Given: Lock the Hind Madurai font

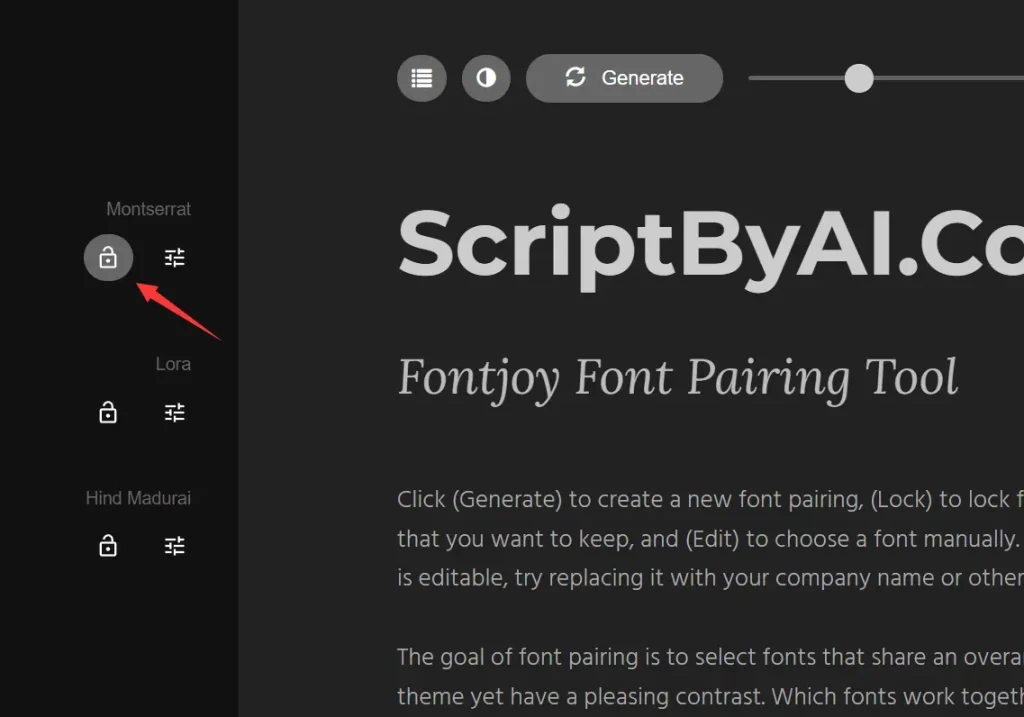Looking at the screenshot, I should pyautogui.click(x=107, y=546).
